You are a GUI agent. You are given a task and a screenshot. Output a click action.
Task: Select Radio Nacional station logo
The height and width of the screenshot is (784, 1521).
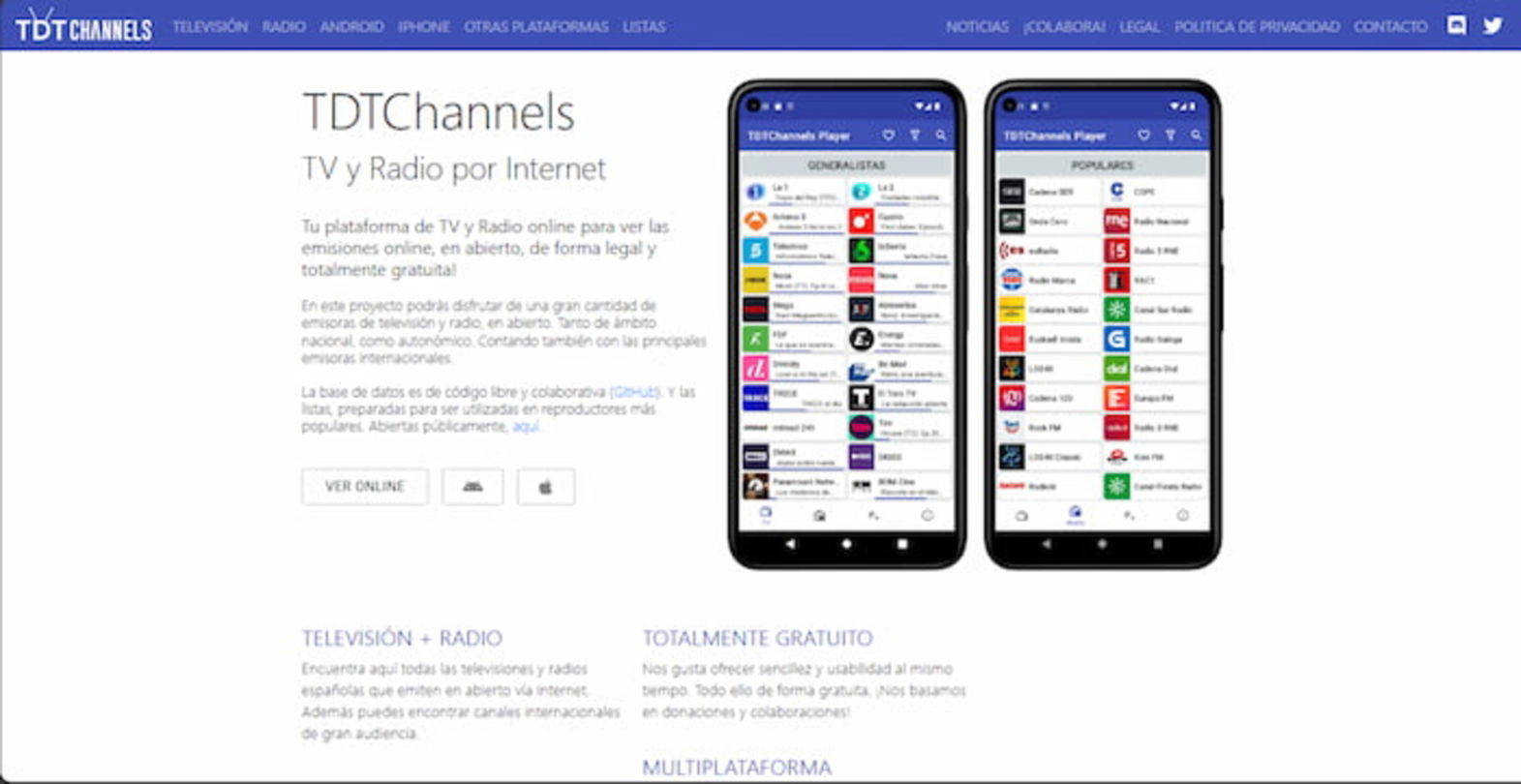1116,221
